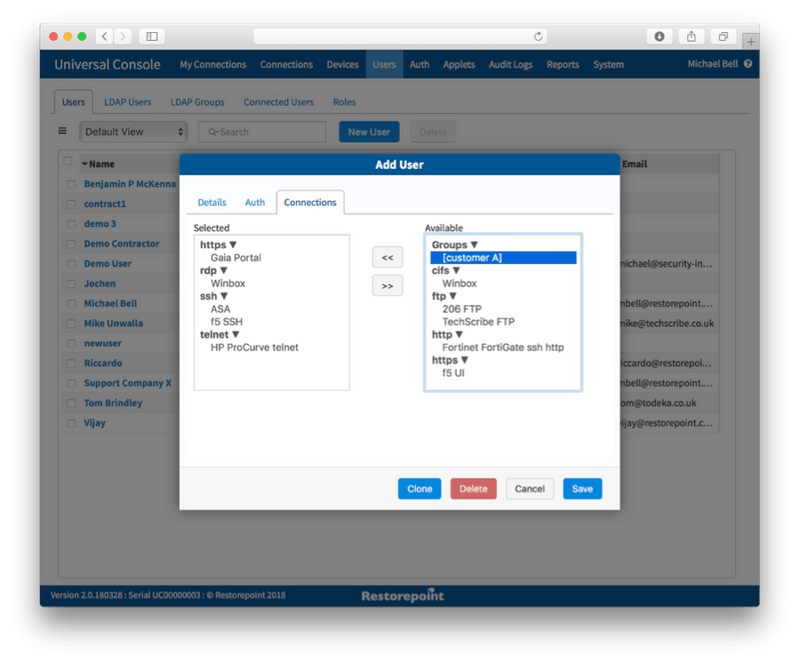Open the LDAP Groups tab
The height and width of the screenshot is (664, 800).
(x=197, y=102)
